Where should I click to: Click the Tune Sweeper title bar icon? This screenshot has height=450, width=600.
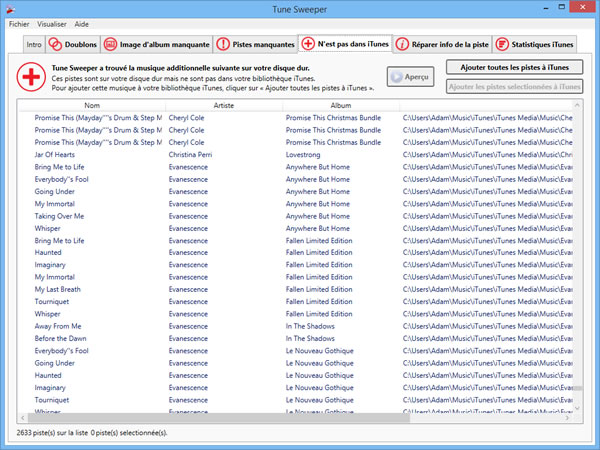(x=10, y=9)
